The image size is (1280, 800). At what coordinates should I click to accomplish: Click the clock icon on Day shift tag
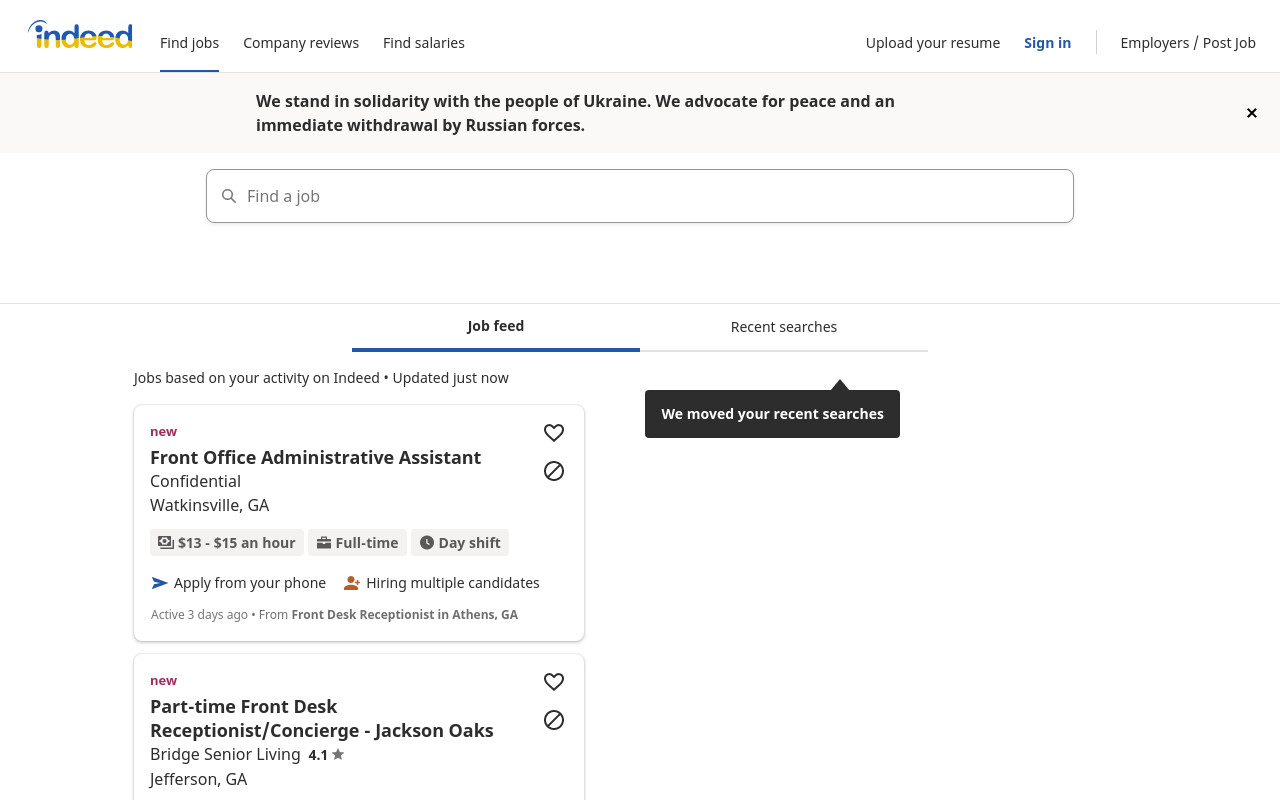pos(427,542)
